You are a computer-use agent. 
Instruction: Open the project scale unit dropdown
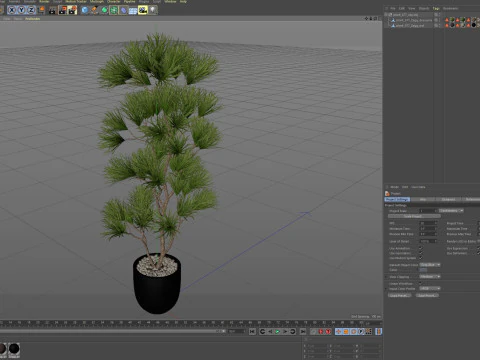tap(451, 211)
